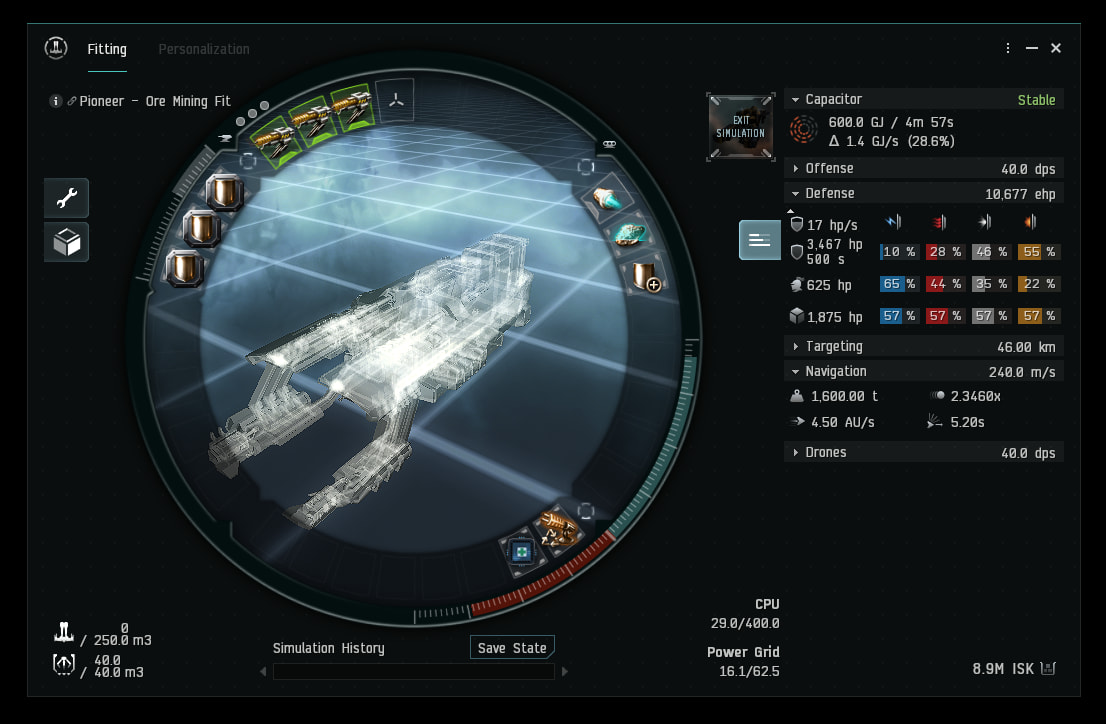Select the top low-slot module
This screenshot has height=724, width=1106.
coord(224,191)
